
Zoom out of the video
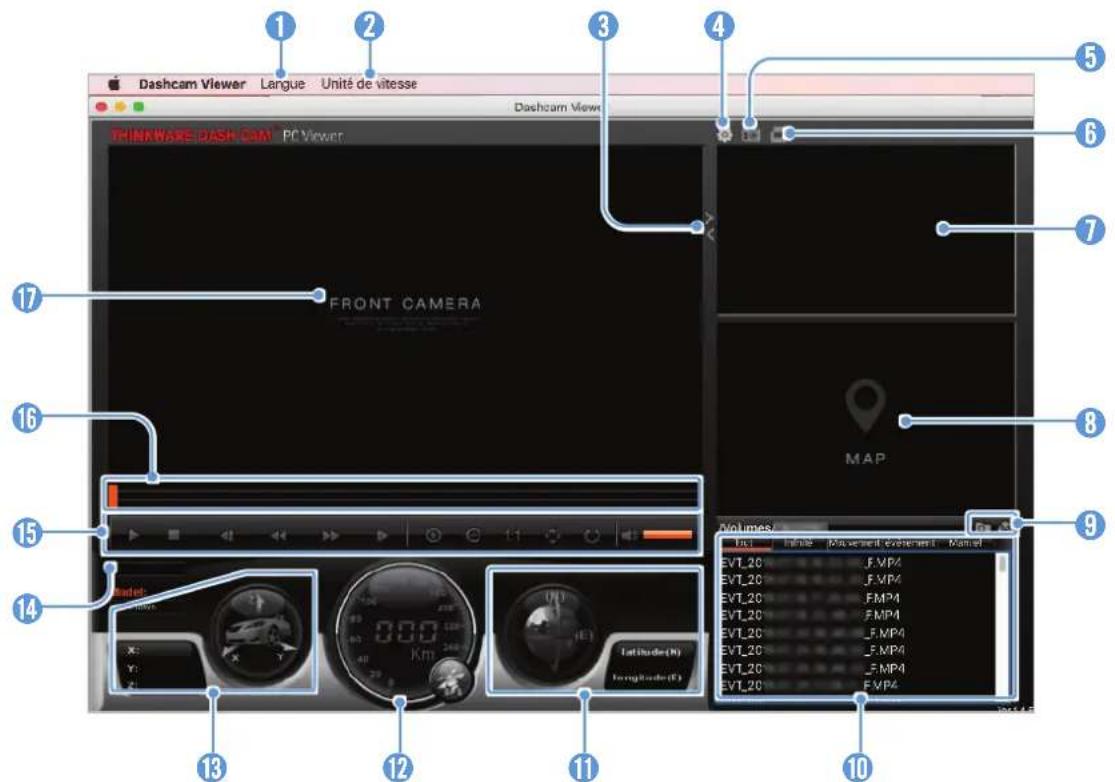473,535
